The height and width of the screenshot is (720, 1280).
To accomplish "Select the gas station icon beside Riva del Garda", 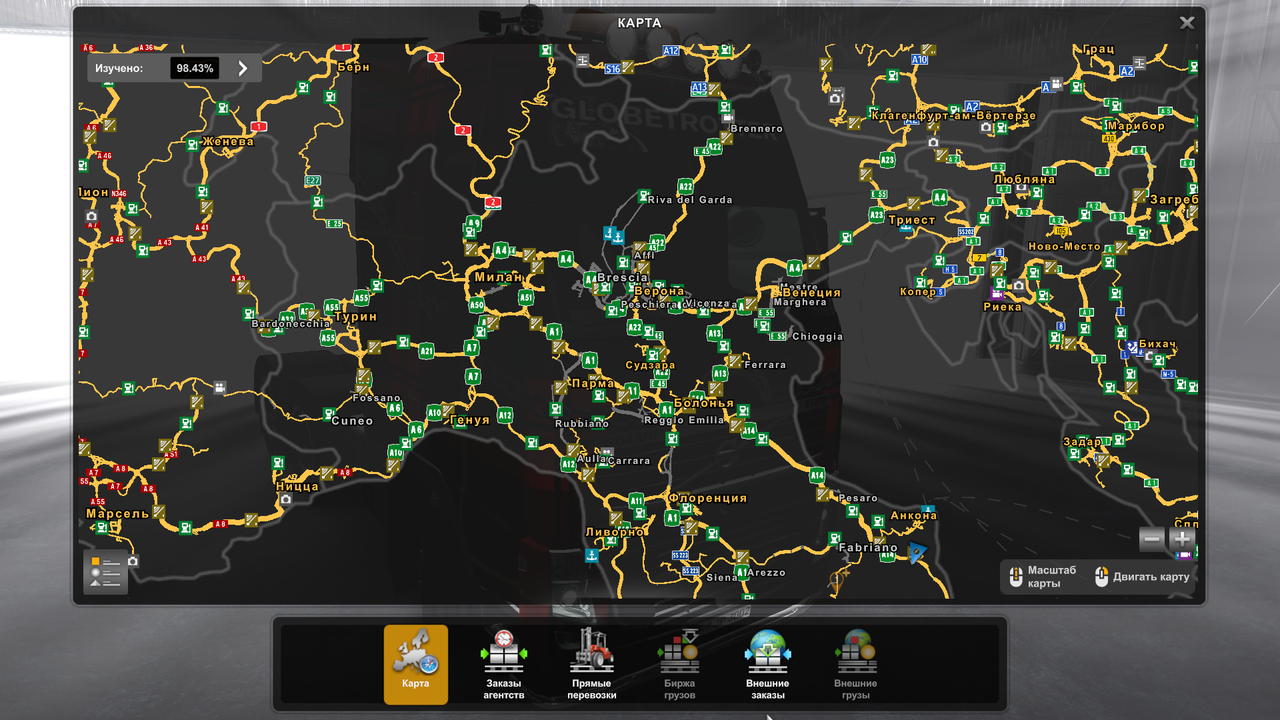I will [643, 196].
